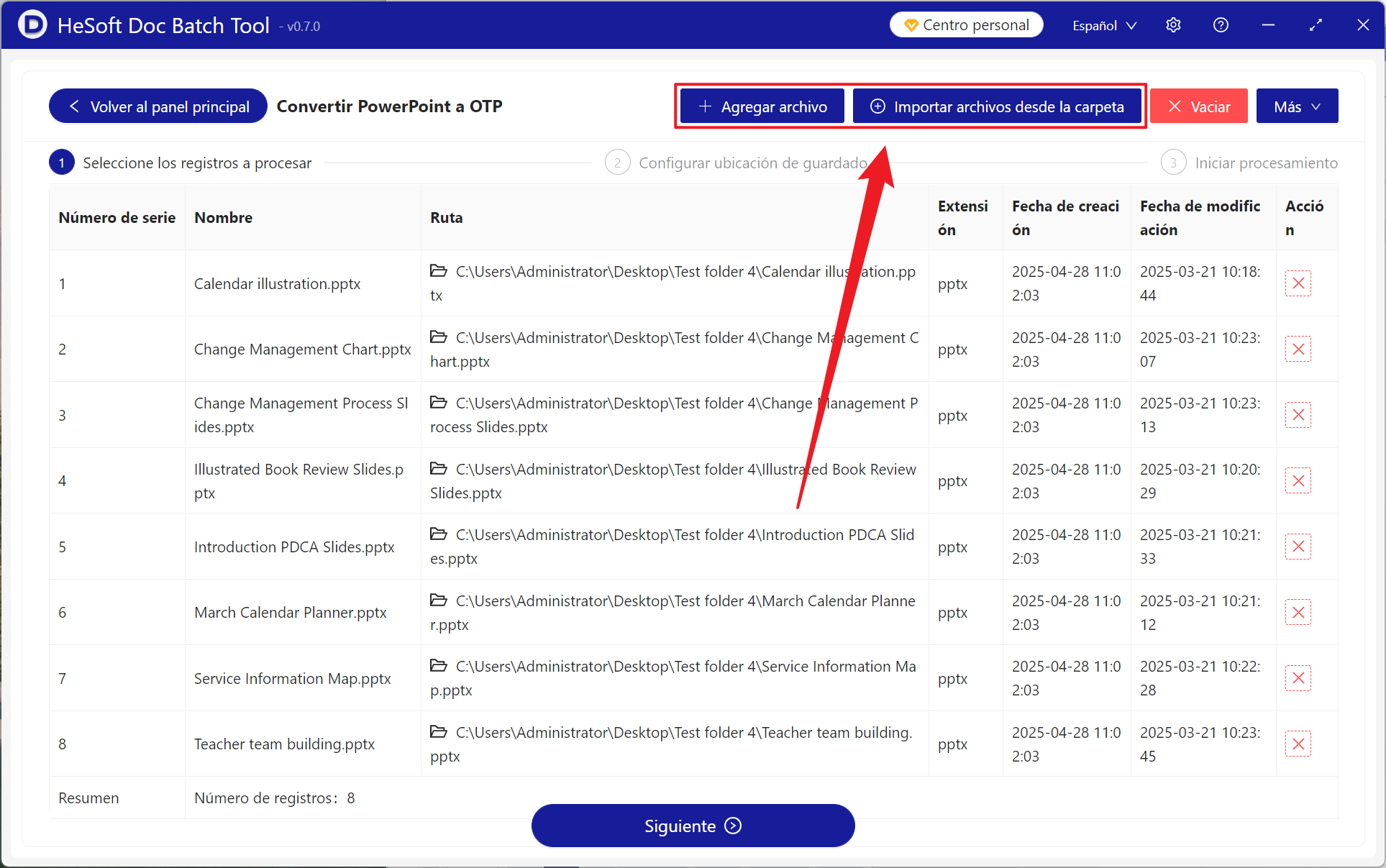Open folder icon for Teacher team building path
The width and height of the screenshot is (1386, 868).
tap(439, 732)
